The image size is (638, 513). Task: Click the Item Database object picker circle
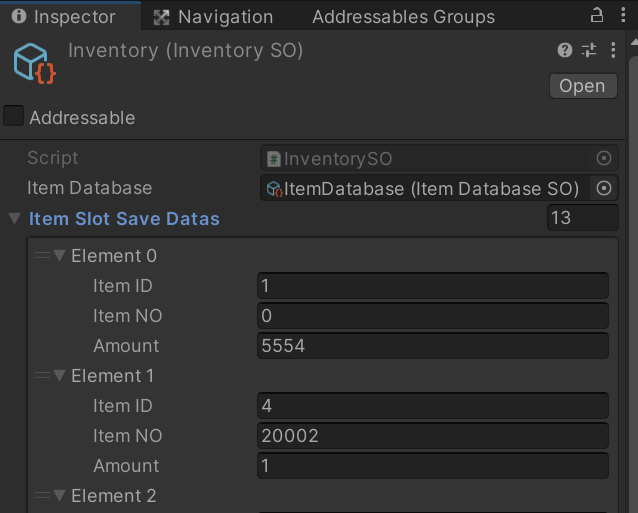(604, 188)
